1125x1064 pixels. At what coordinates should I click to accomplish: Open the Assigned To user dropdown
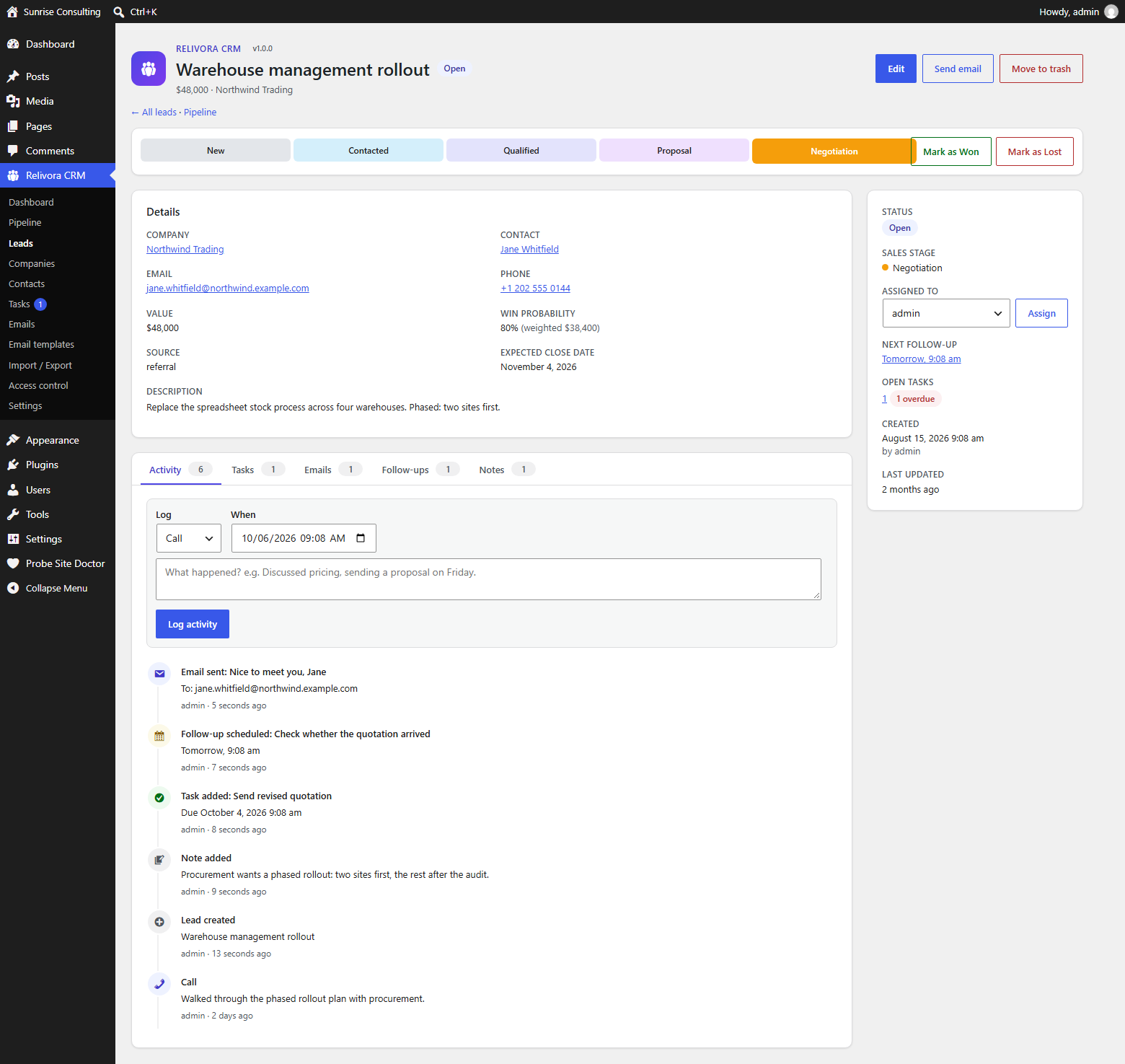click(x=946, y=313)
